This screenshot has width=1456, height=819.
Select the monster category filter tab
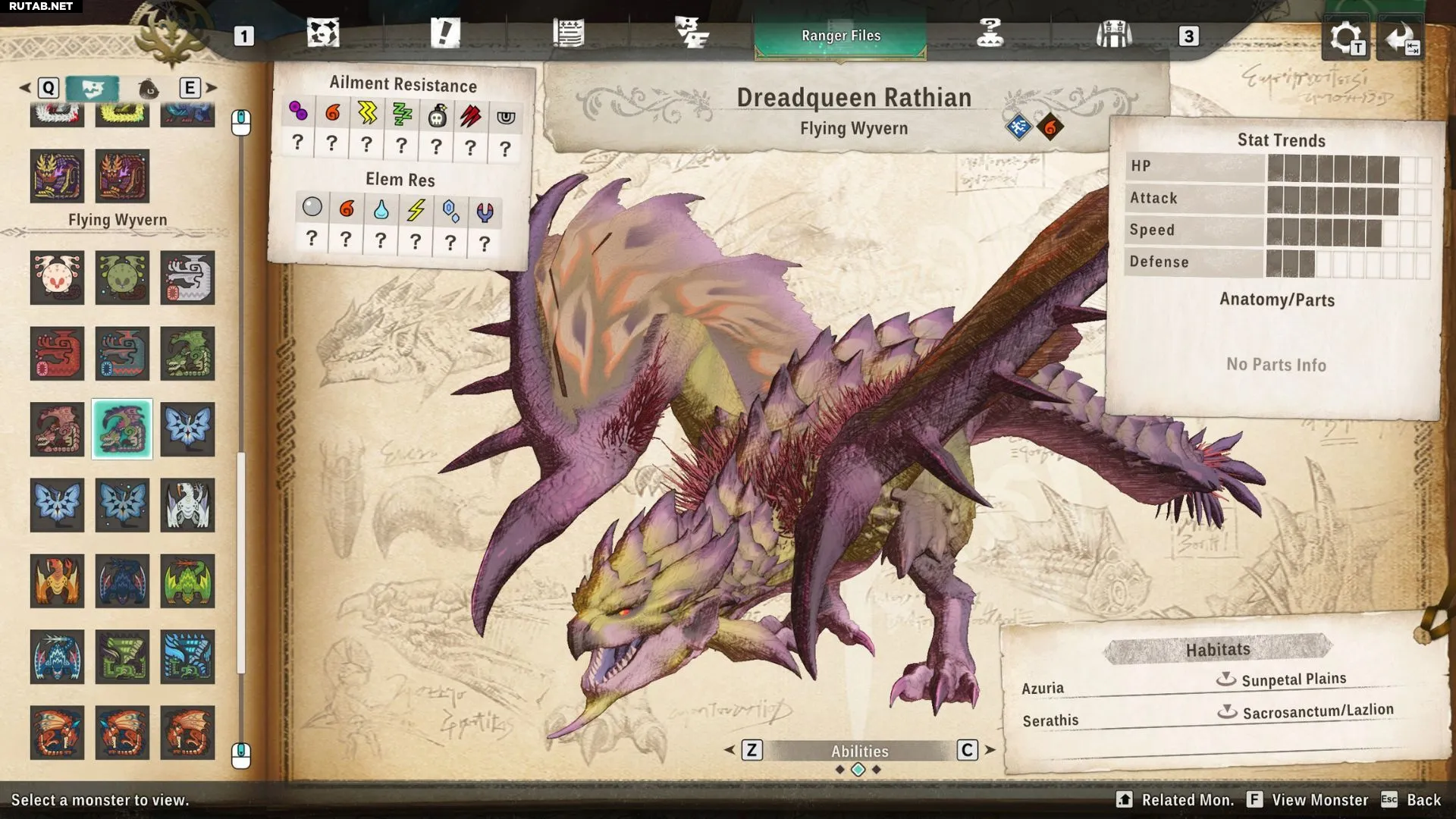point(93,89)
